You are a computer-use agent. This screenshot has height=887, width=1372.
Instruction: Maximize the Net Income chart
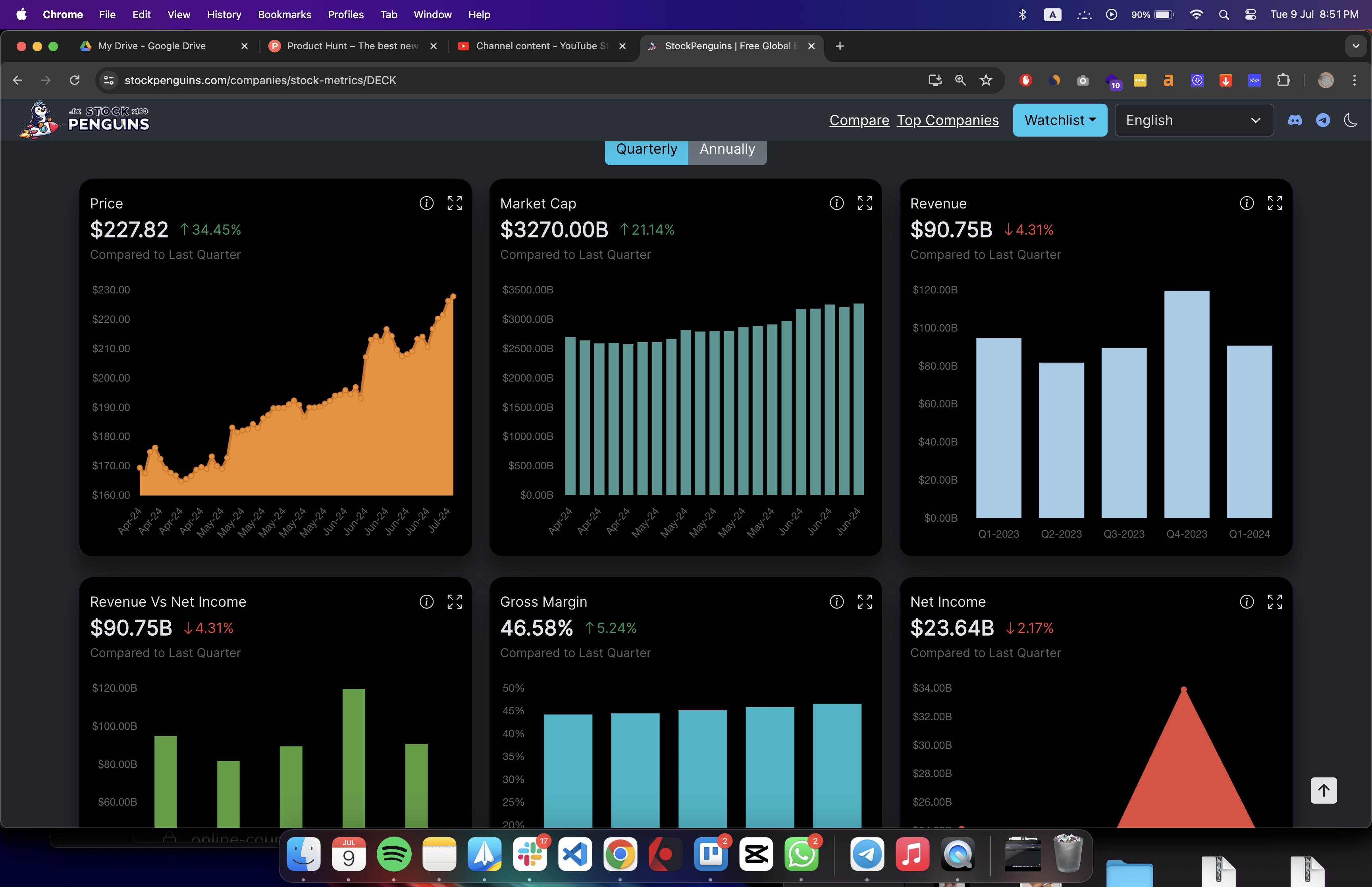[1275, 601]
